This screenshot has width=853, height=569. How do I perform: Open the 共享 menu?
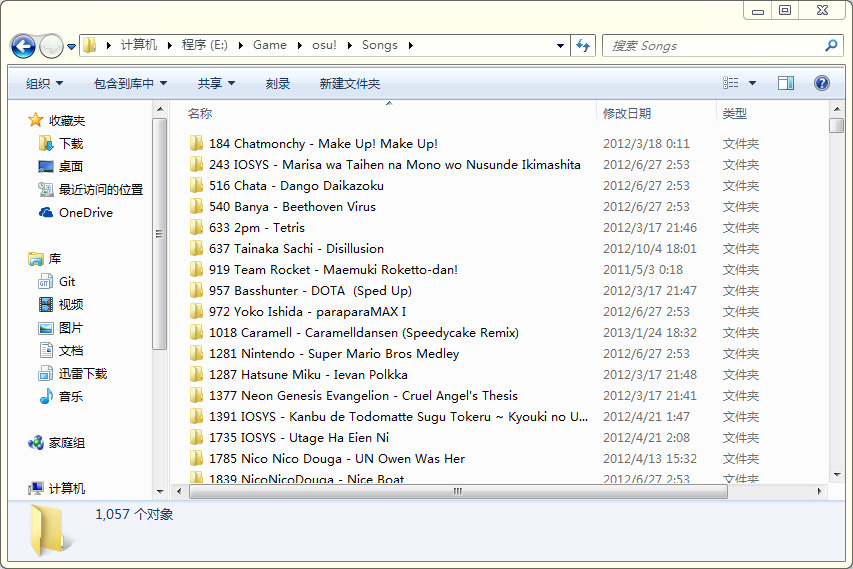pyautogui.click(x=216, y=84)
